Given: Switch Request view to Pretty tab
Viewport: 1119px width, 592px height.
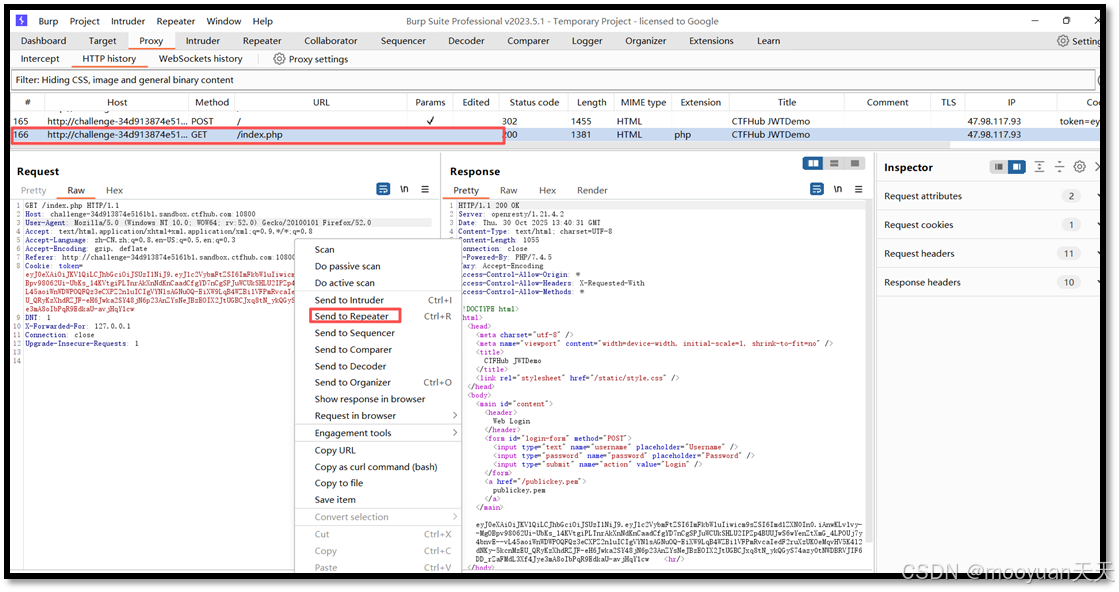Looking at the screenshot, I should (x=34, y=190).
